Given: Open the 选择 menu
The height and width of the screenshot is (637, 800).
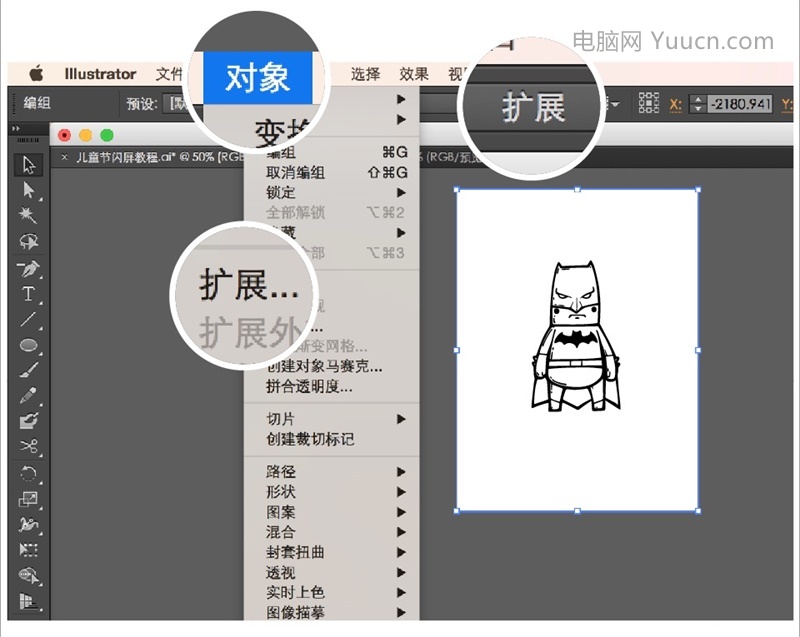Looking at the screenshot, I should point(365,74).
